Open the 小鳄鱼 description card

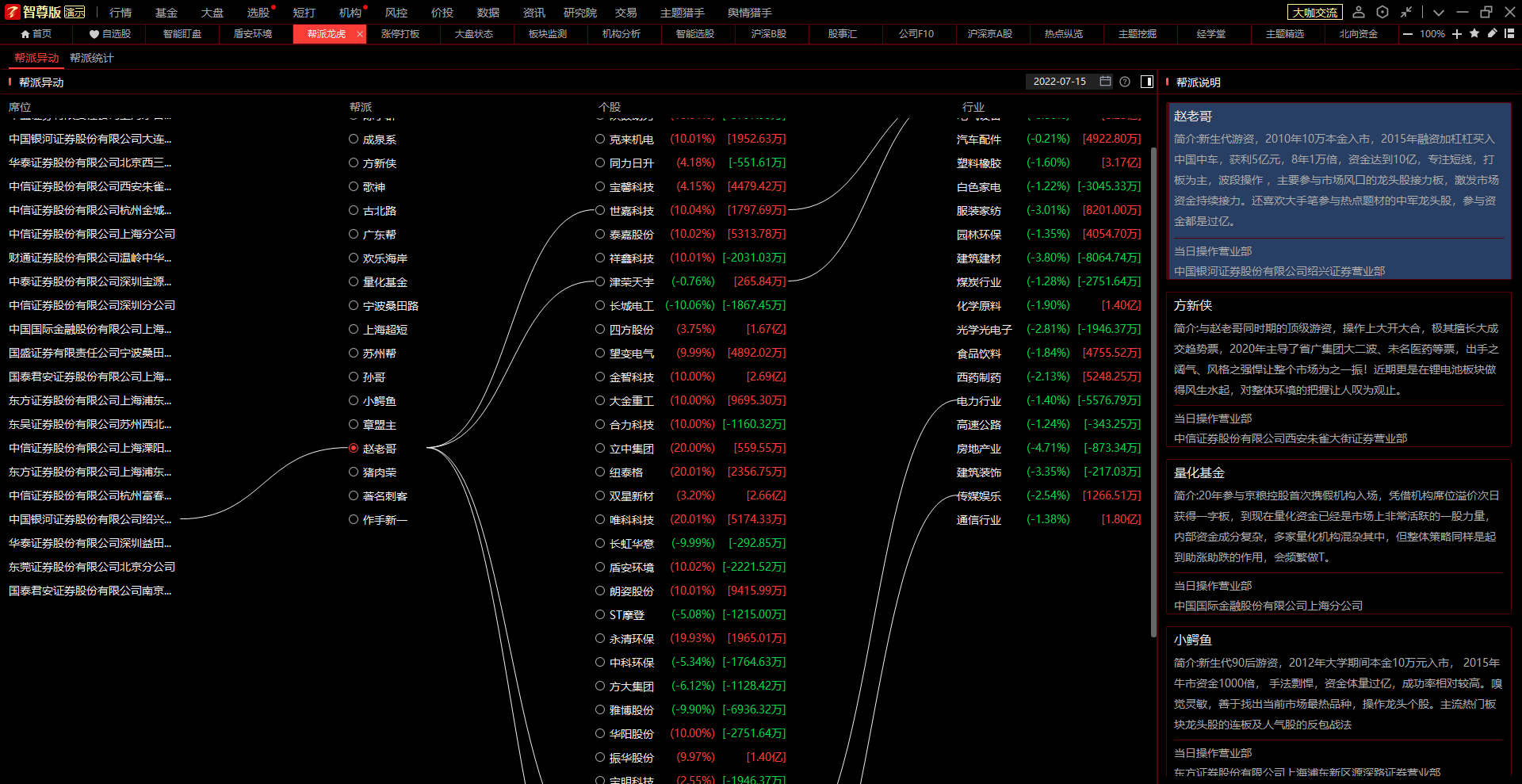(1339, 702)
